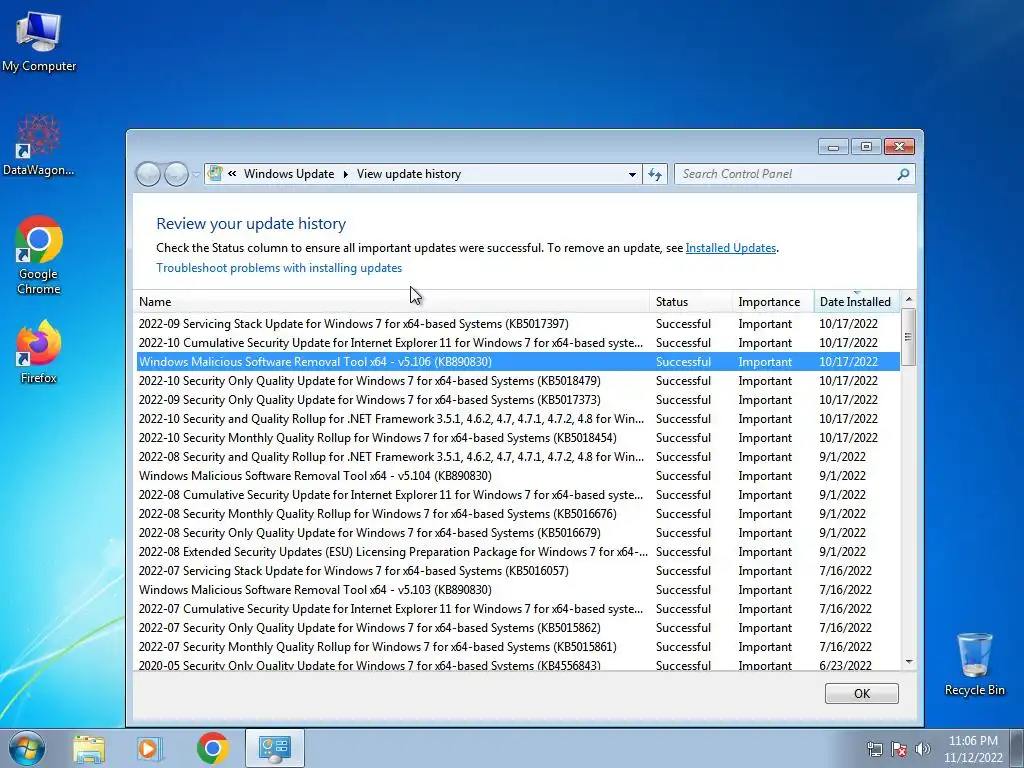Viewport: 1024px width, 768px height.
Task: Select 2022-08 Cumulative Security Update for IE11
Action: (x=518, y=495)
